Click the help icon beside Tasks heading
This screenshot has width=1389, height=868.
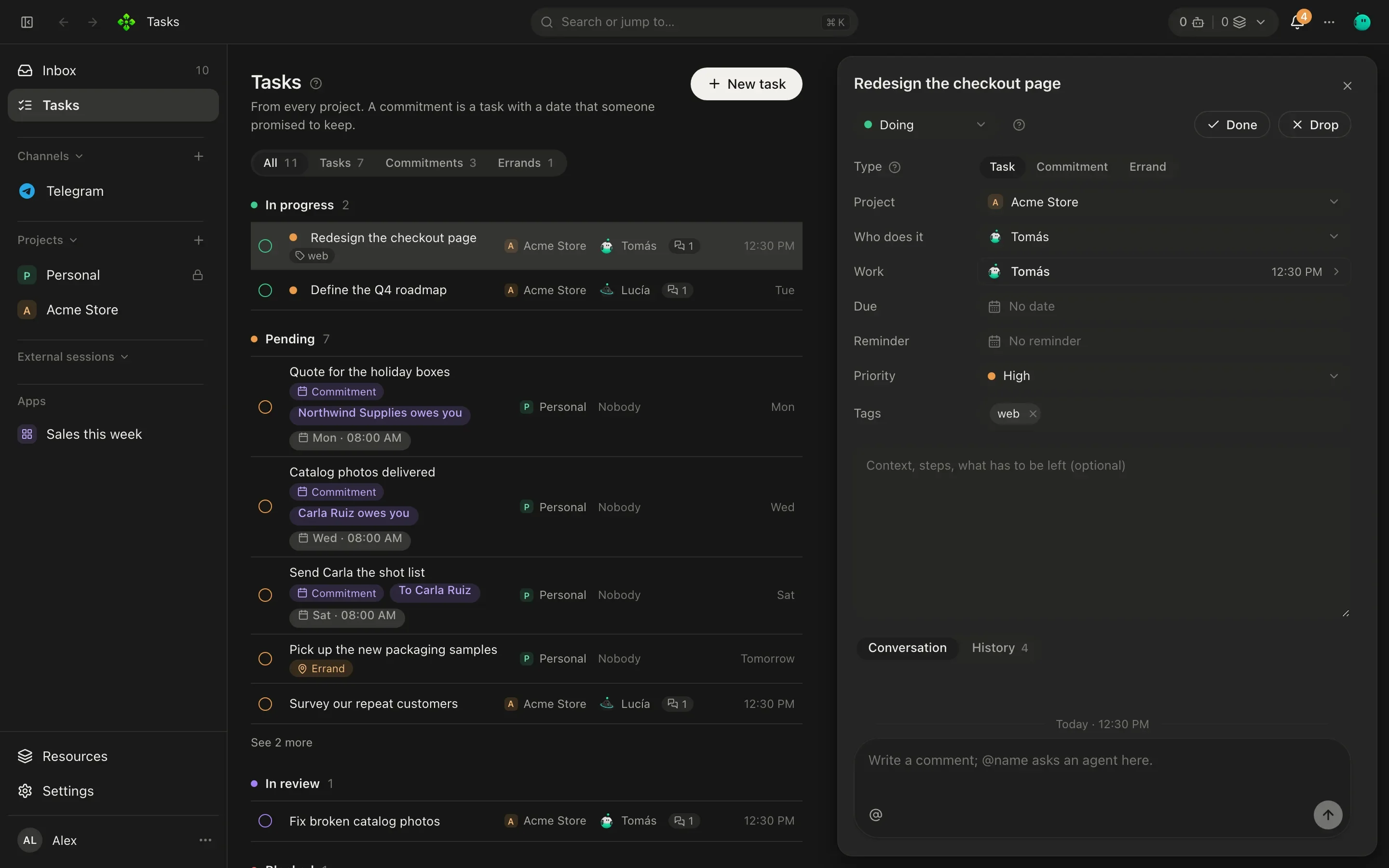tap(316, 83)
